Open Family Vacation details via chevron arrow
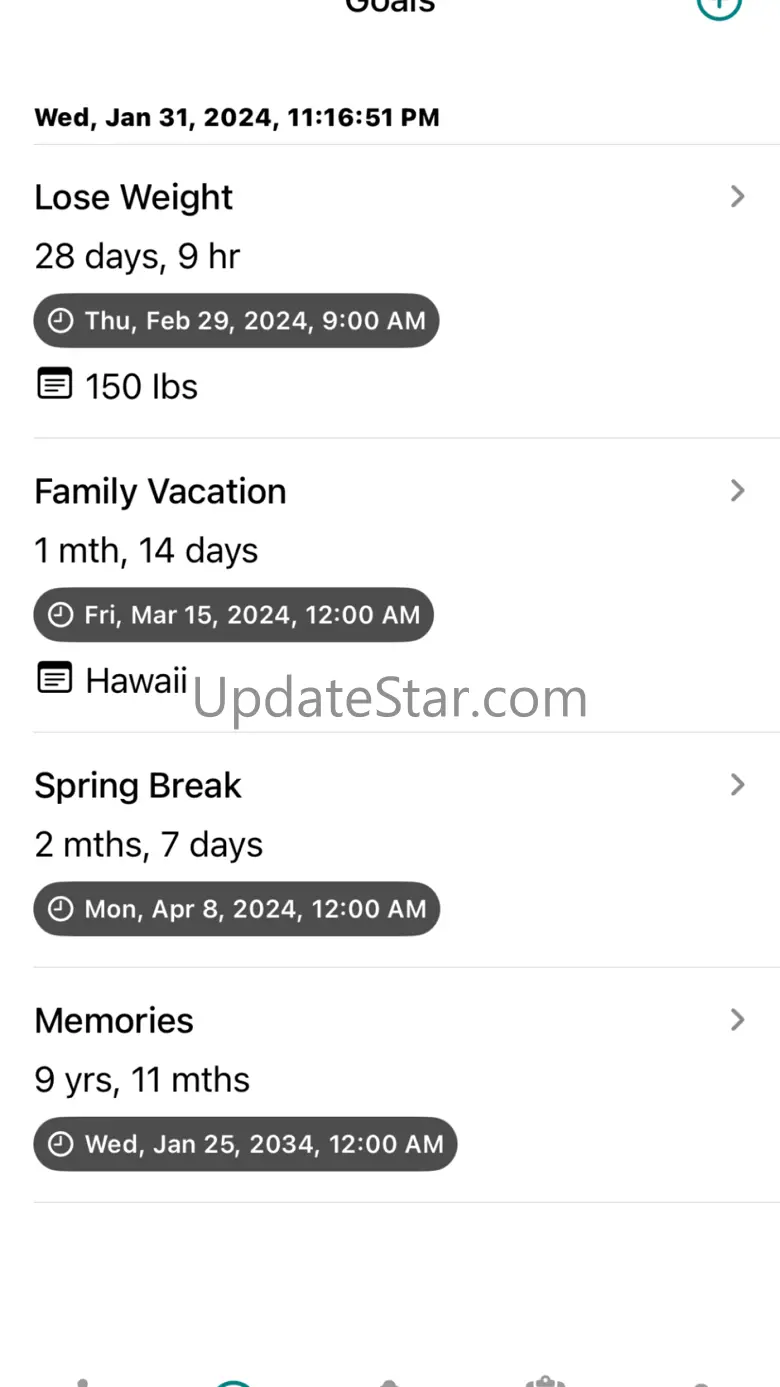This screenshot has width=780, height=1387. pos(738,491)
